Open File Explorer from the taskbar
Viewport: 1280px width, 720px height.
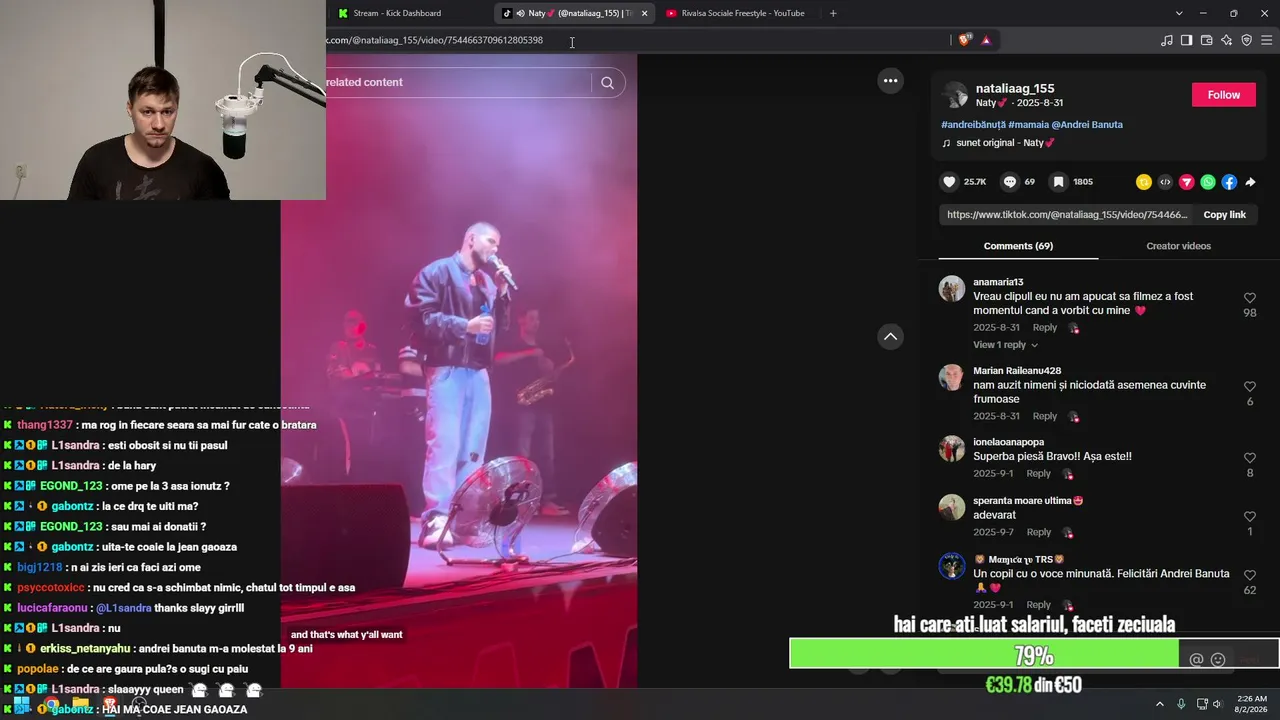pyautogui.click(x=81, y=704)
